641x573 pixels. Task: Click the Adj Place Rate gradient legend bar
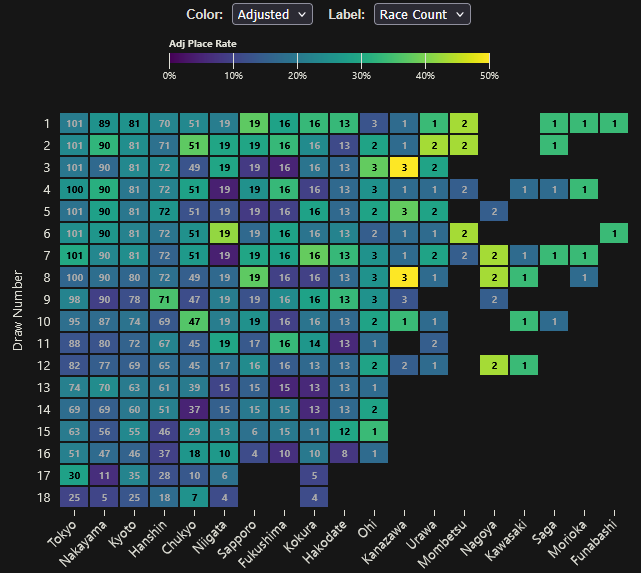[329, 58]
